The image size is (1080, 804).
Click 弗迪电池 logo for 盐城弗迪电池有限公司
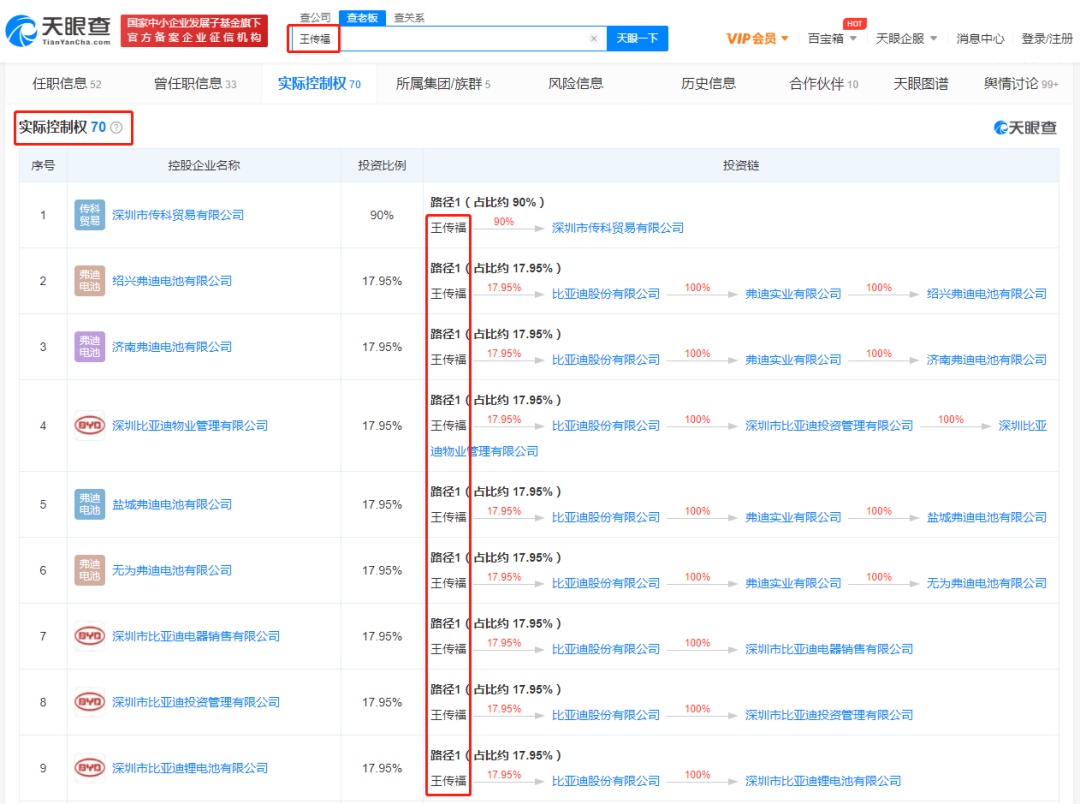[x=90, y=504]
